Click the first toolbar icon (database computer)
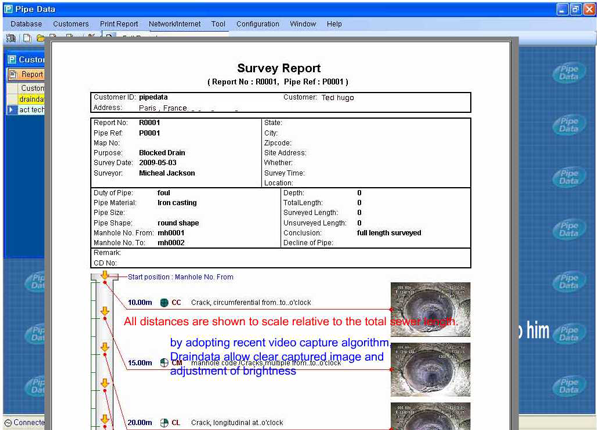597x430 pixels. [x=11, y=38]
